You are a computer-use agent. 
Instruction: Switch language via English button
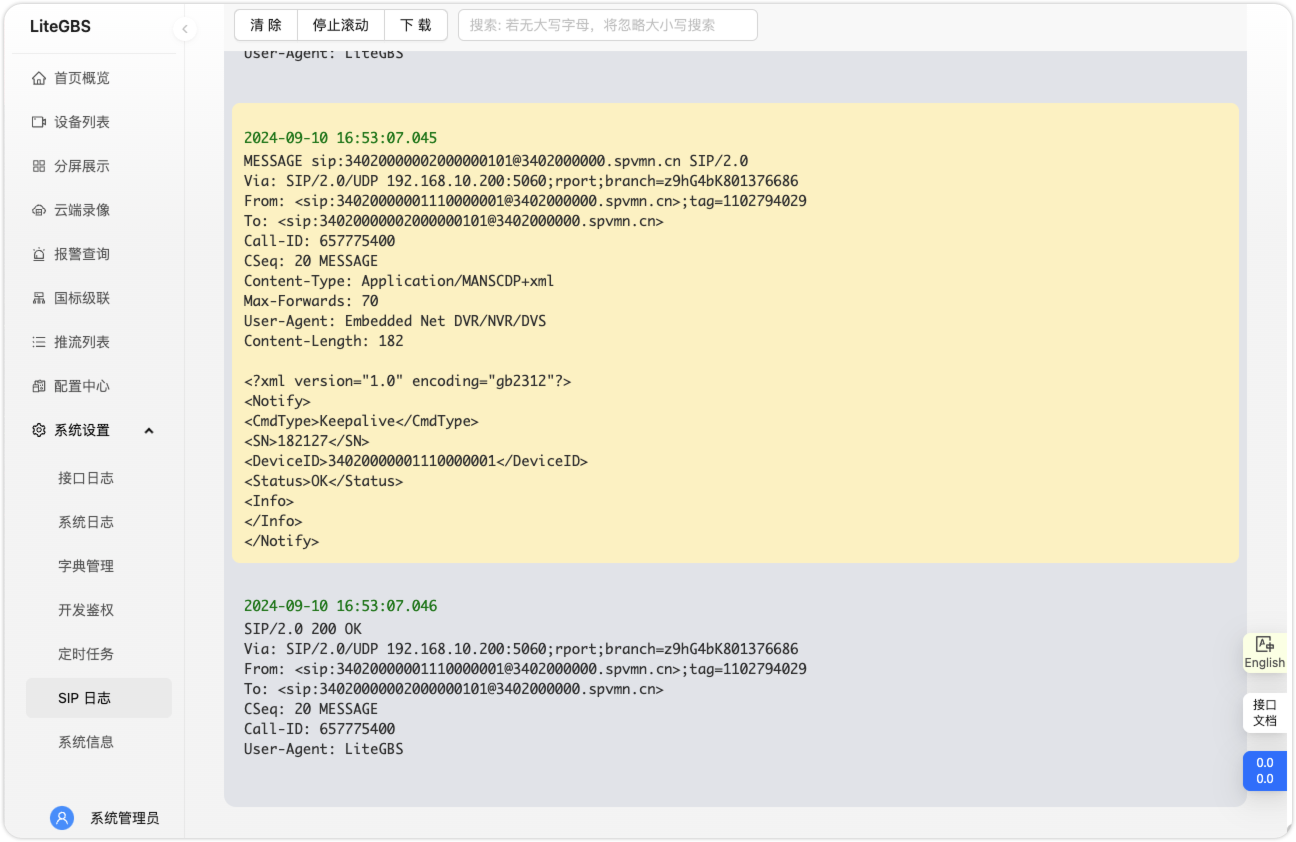click(1264, 653)
